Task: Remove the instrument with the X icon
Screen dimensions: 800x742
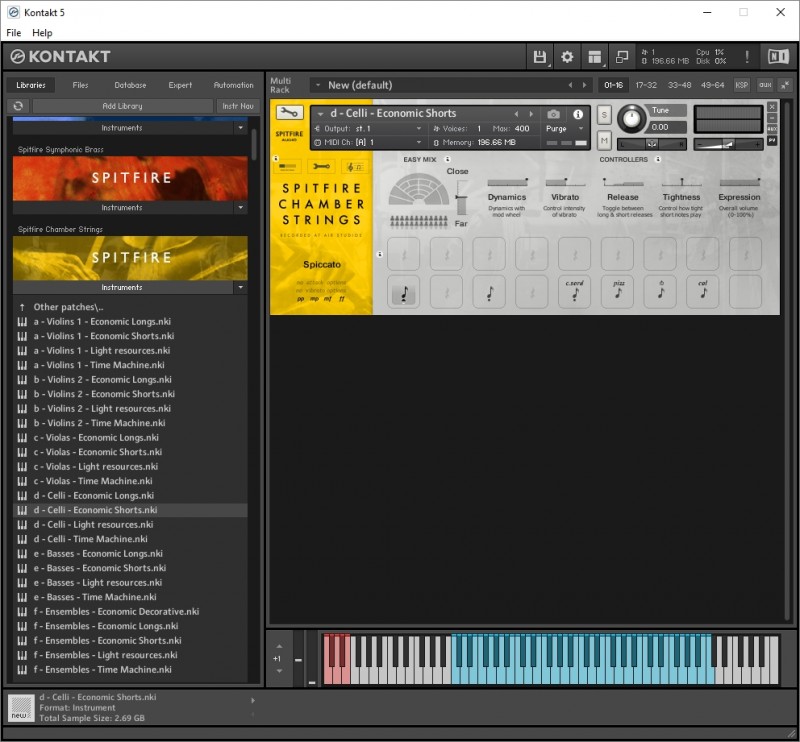Action: click(772, 107)
